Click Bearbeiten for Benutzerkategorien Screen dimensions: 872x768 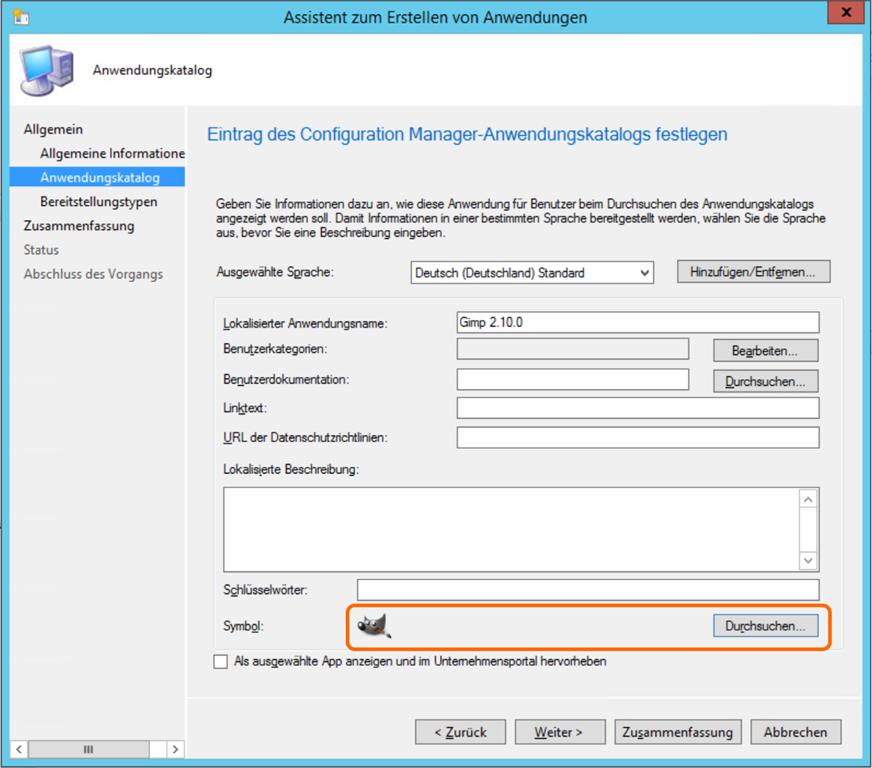(x=765, y=350)
